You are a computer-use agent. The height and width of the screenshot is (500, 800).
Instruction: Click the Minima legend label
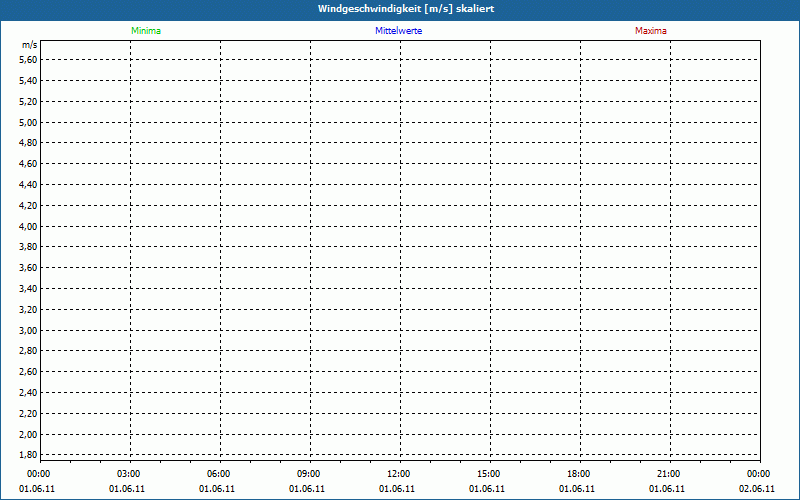tap(146, 31)
